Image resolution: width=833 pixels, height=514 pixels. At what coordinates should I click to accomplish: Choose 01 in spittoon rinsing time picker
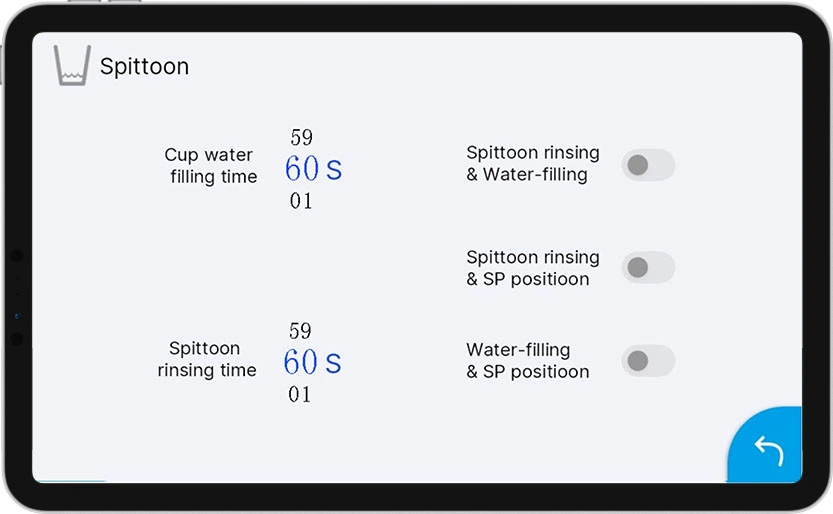300,395
